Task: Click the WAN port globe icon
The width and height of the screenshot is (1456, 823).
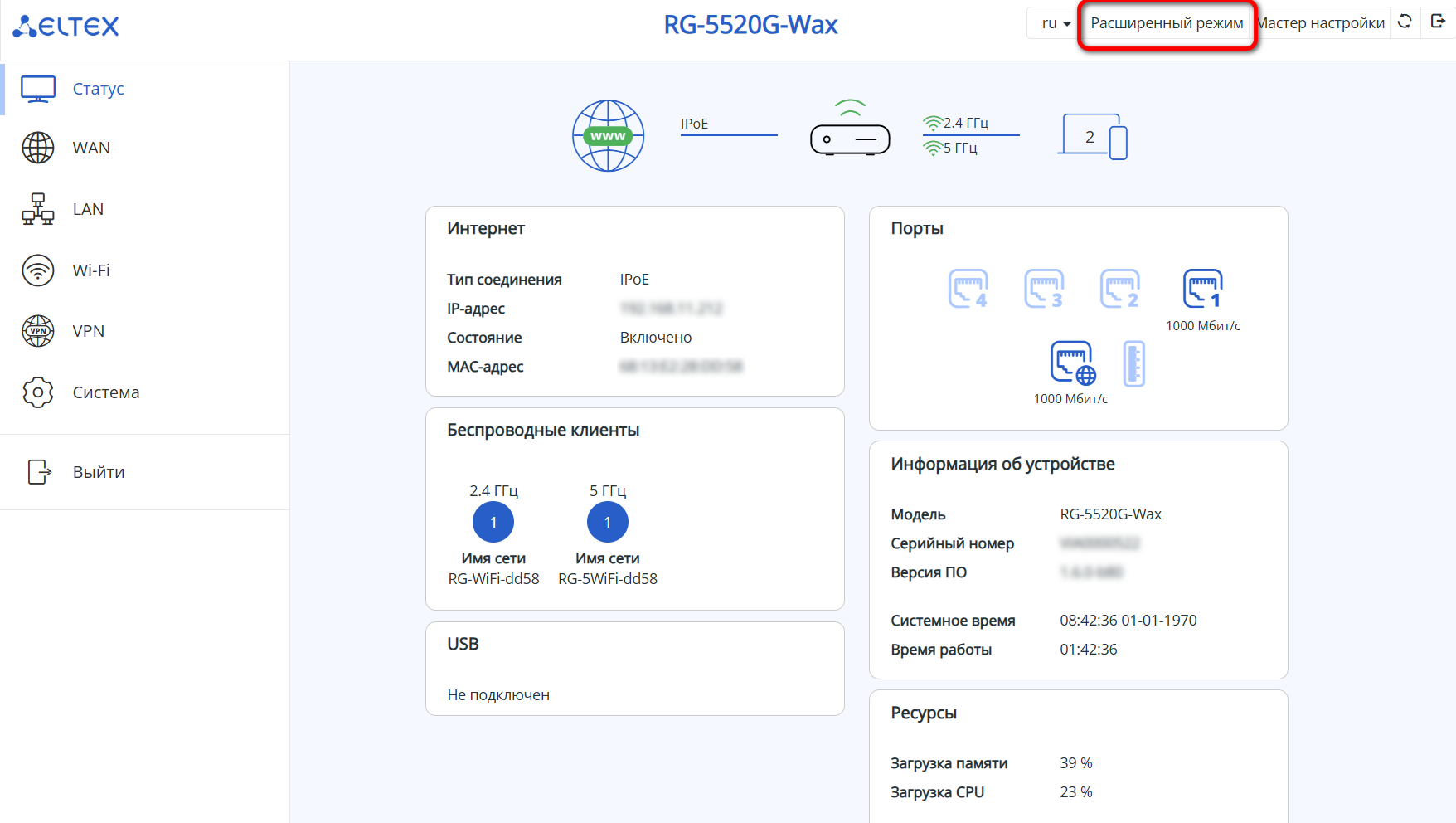Action: point(1073,363)
